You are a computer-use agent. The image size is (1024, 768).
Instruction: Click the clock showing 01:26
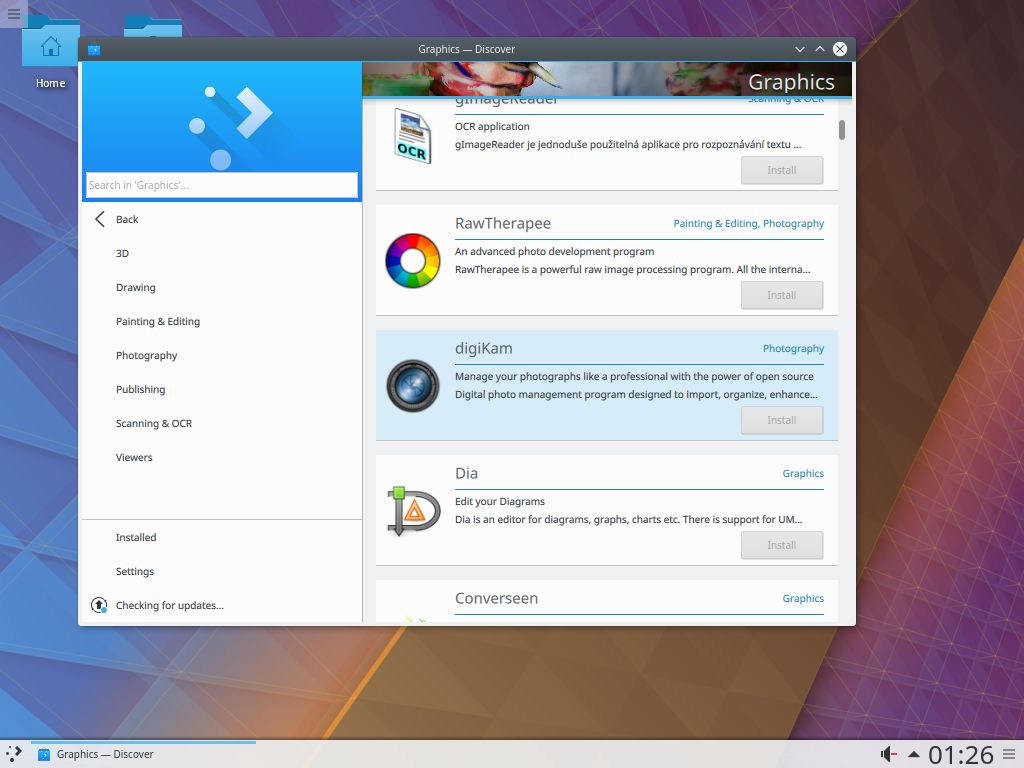[x=961, y=754]
